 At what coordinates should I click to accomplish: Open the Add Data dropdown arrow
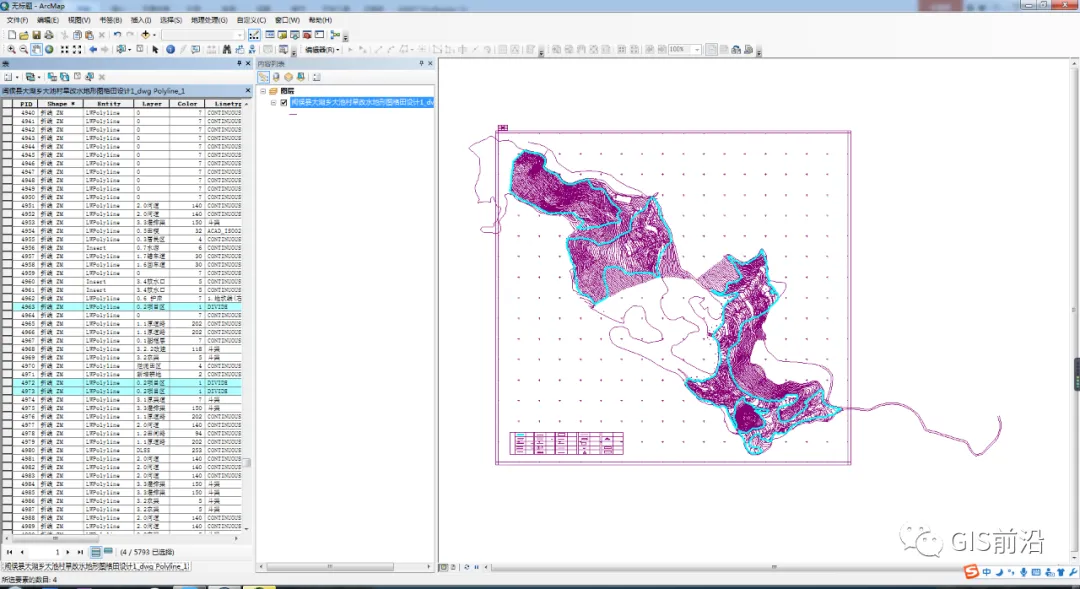click(x=154, y=34)
